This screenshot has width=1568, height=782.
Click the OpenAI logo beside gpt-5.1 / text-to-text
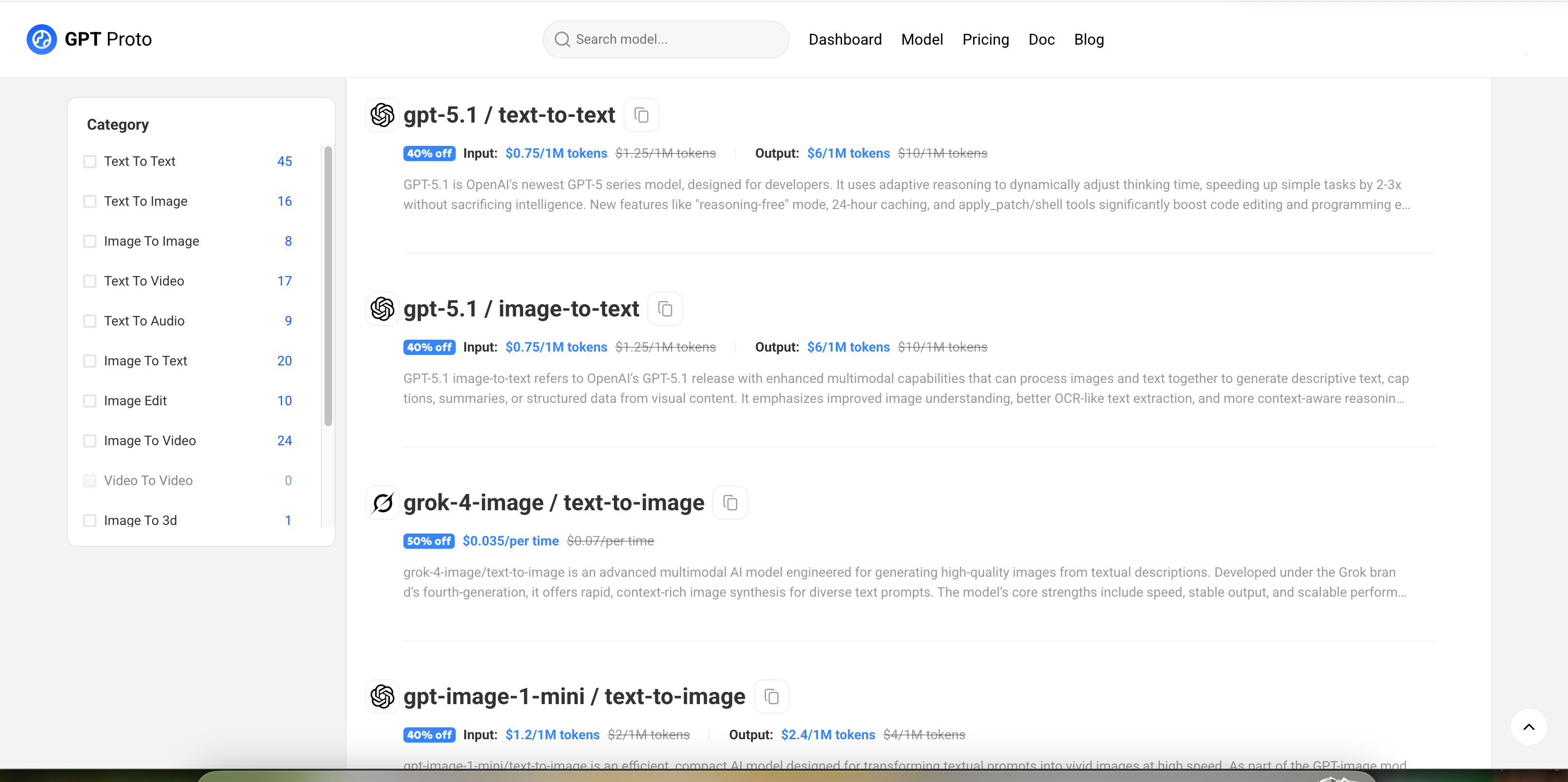[382, 115]
